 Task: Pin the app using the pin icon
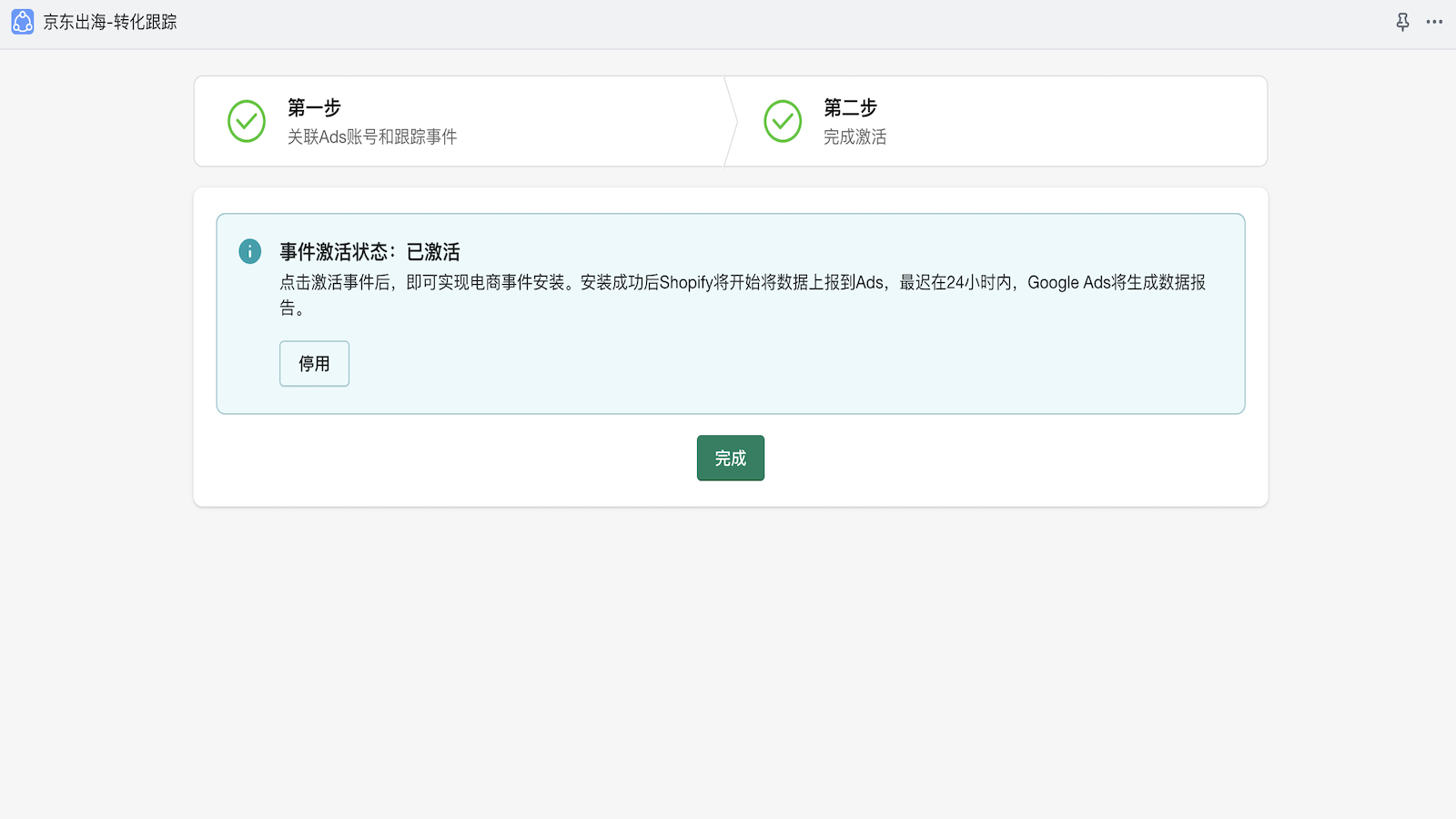(x=1402, y=22)
